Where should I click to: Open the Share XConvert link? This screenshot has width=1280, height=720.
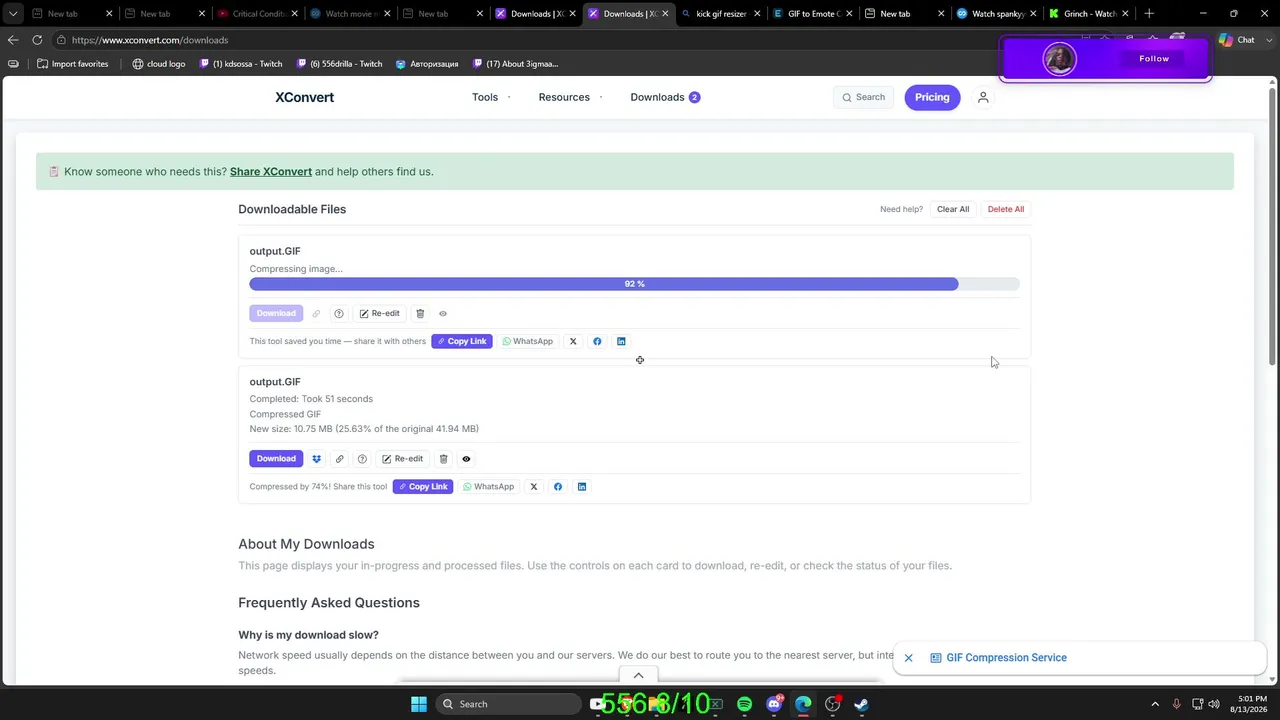tap(271, 172)
